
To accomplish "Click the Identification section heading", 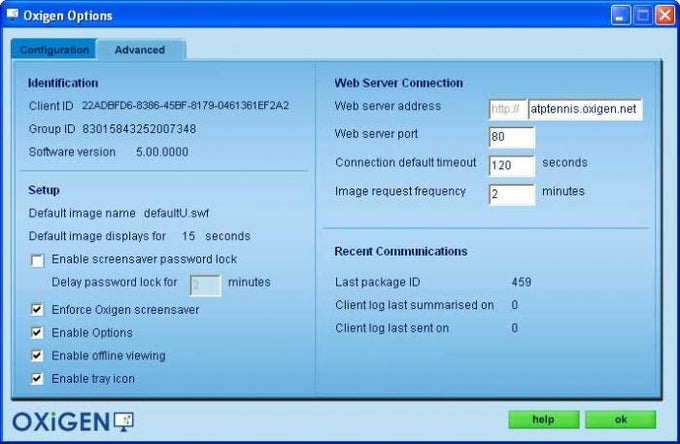I will coord(63,83).
